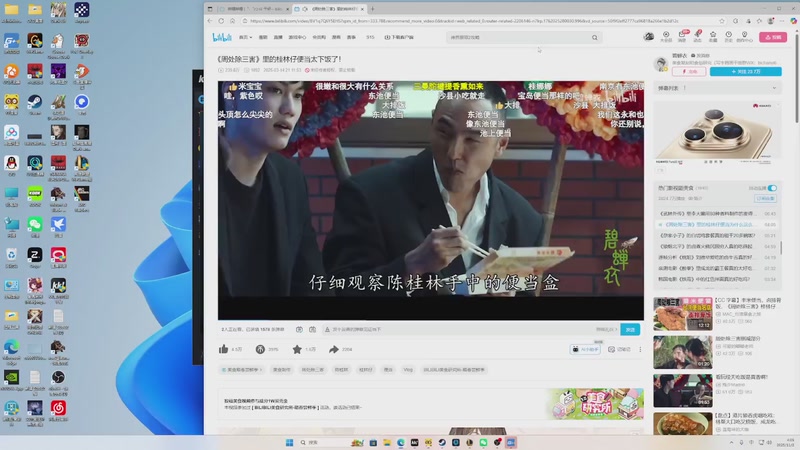Go back with the browser back arrow
Image resolution: width=800 pixels, height=450 pixels.
pyautogui.click(x=210, y=21)
